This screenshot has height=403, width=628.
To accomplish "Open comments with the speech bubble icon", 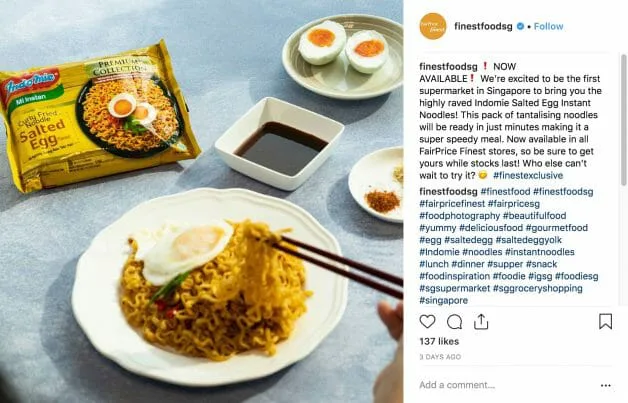I will click(454, 322).
